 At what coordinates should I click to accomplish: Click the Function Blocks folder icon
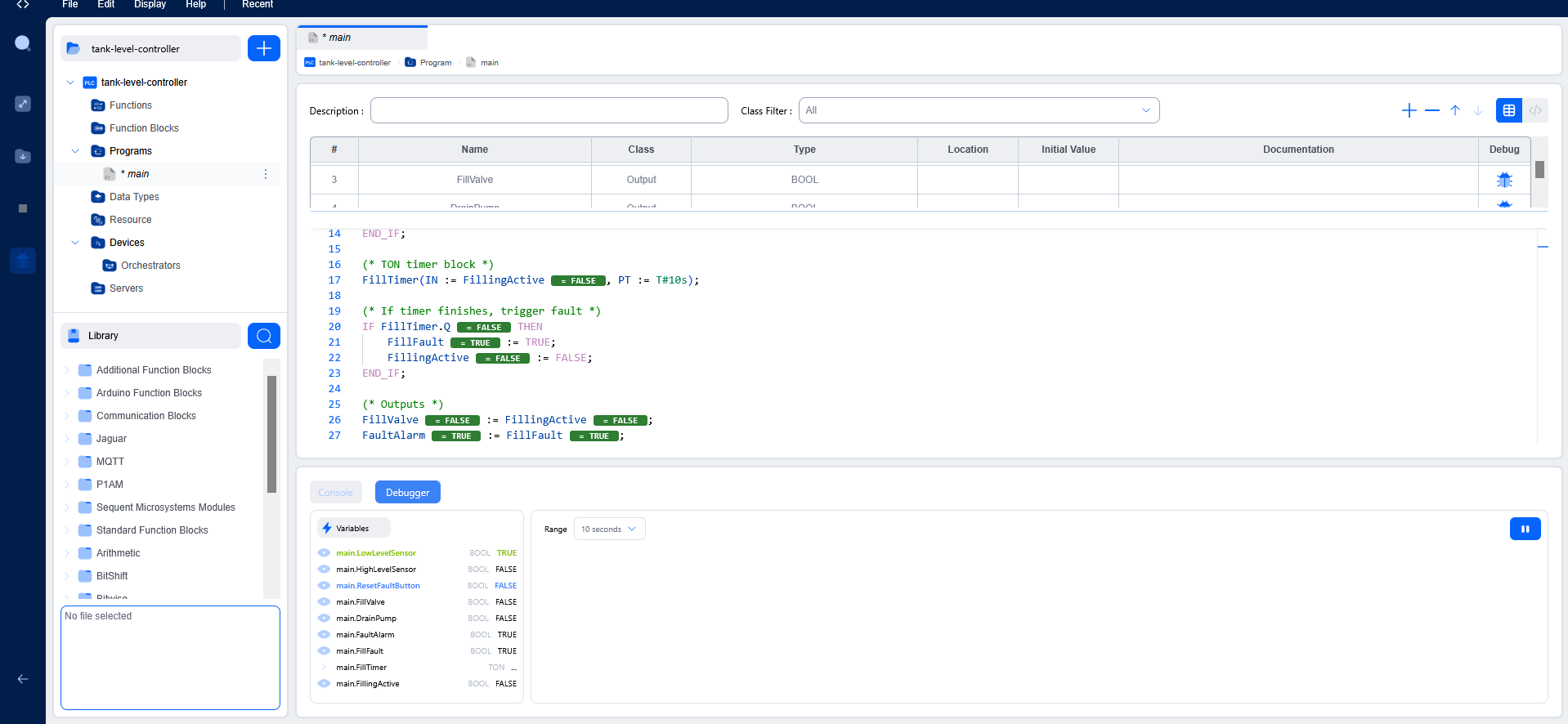click(98, 128)
